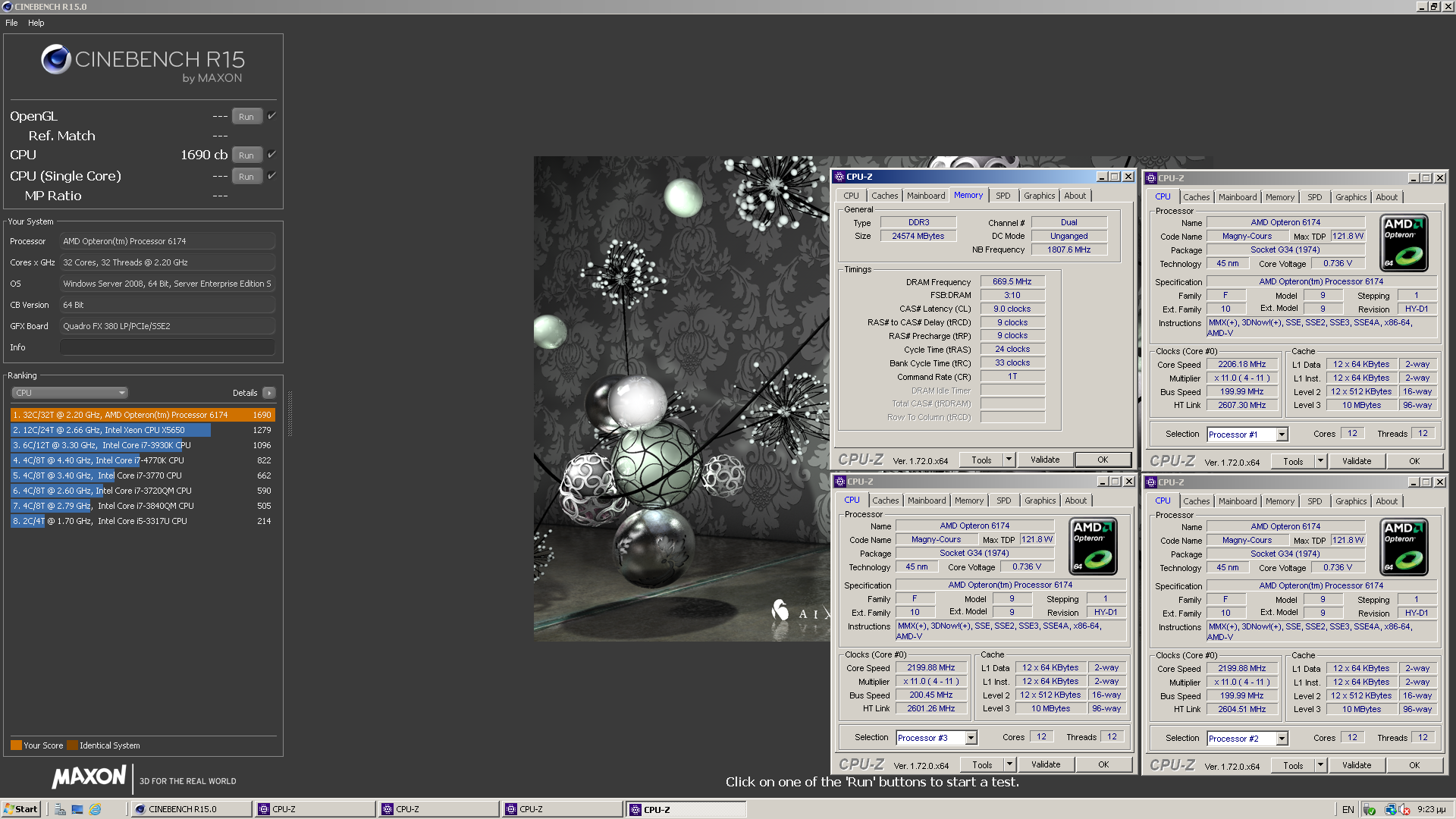Image resolution: width=1456 pixels, height=819 pixels.
Task: Open the File menu
Action: (11, 23)
